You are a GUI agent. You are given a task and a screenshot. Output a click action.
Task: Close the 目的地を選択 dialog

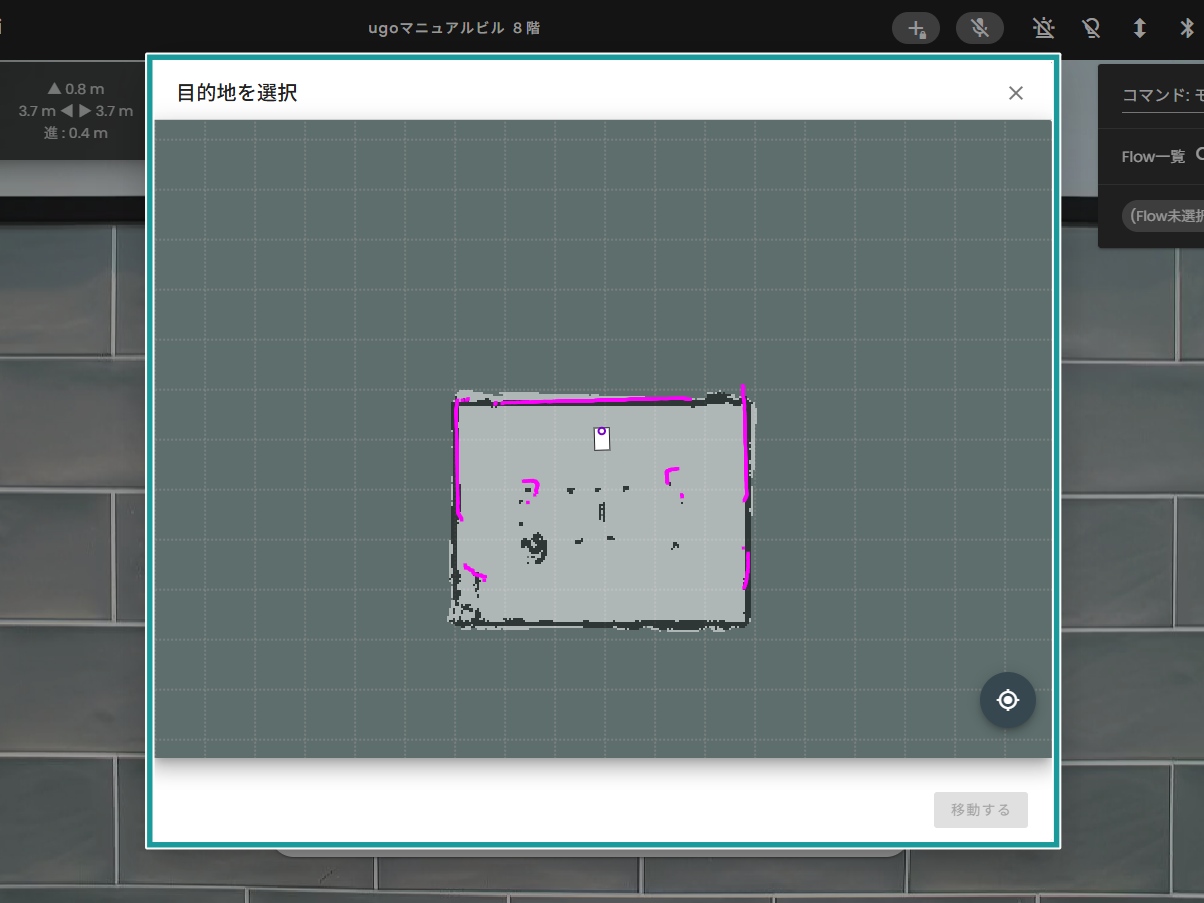(x=1016, y=93)
